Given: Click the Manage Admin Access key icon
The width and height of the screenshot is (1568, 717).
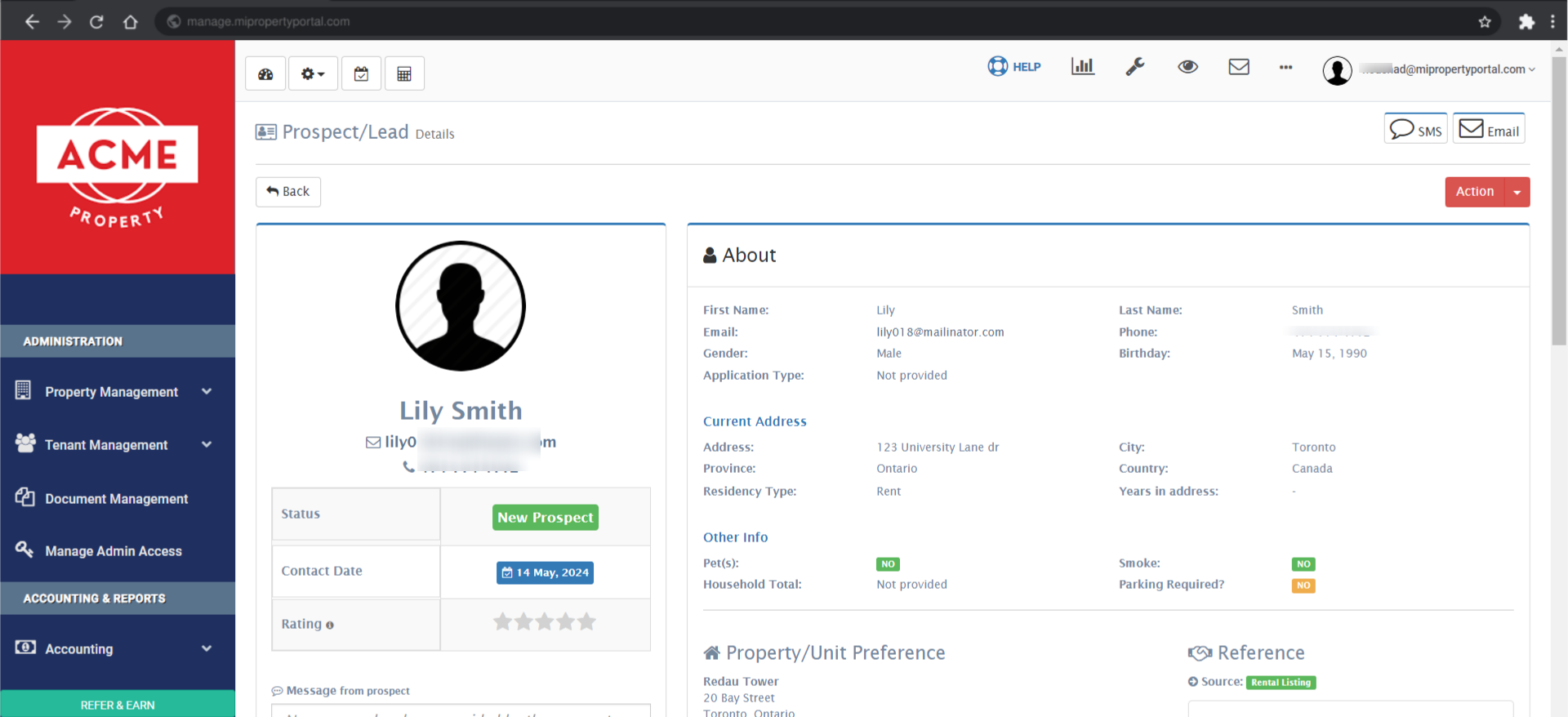Looking at the screenshot, I should (24, 549).
